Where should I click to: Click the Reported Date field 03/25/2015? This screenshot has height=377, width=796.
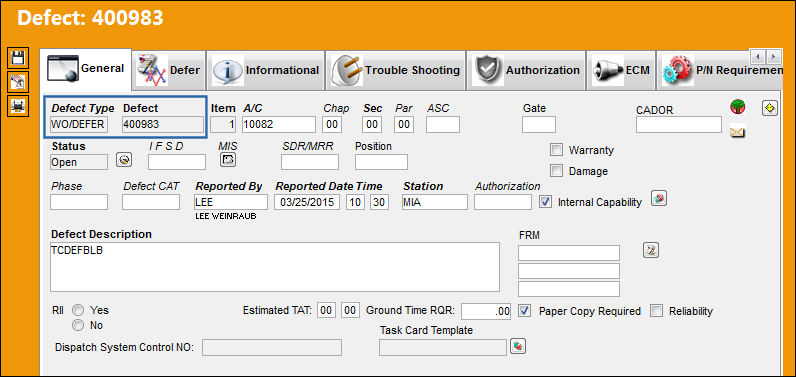(x=307, y=202)
